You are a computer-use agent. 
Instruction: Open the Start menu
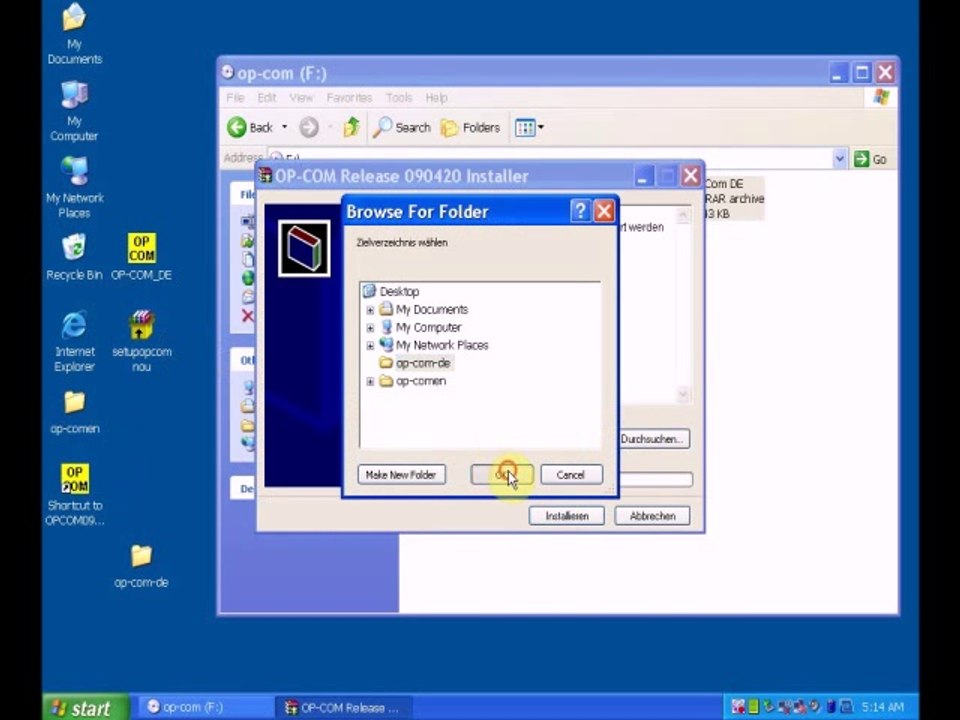tap(86, 707)
